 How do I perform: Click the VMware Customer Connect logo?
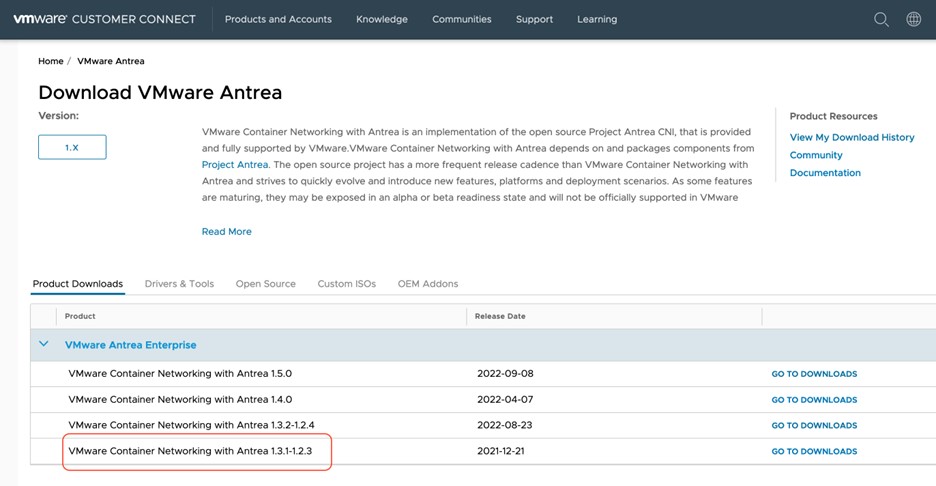click(x=104, y=19)
